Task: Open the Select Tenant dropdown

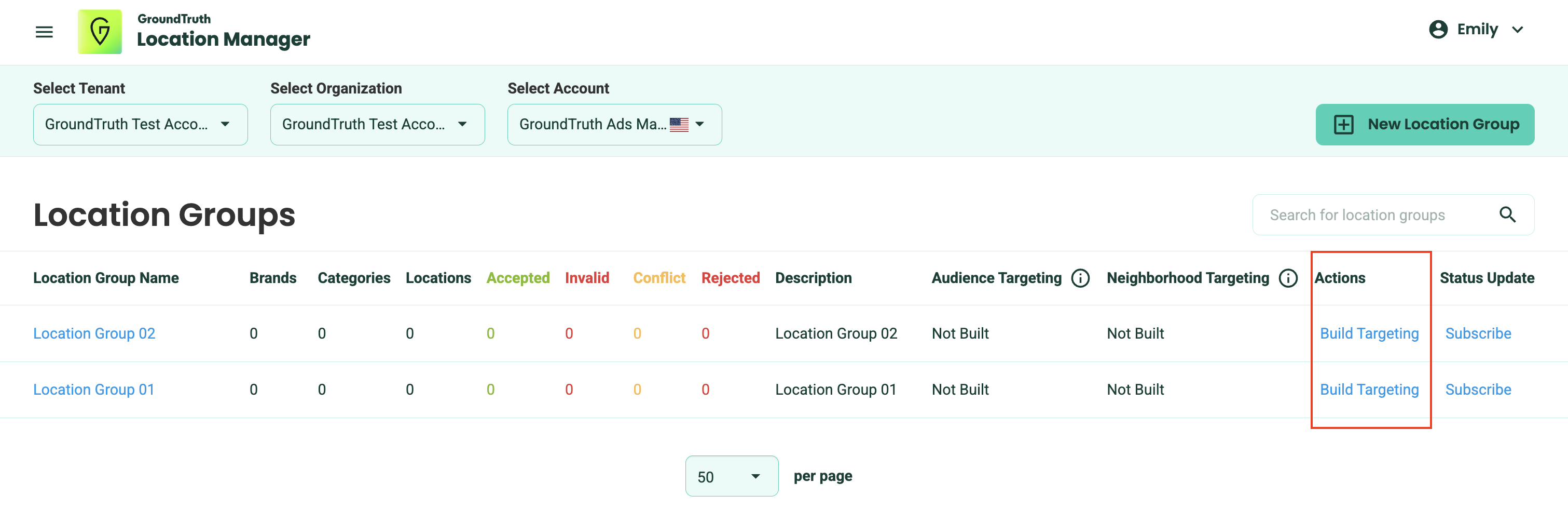Action: [x=140, y=124]
